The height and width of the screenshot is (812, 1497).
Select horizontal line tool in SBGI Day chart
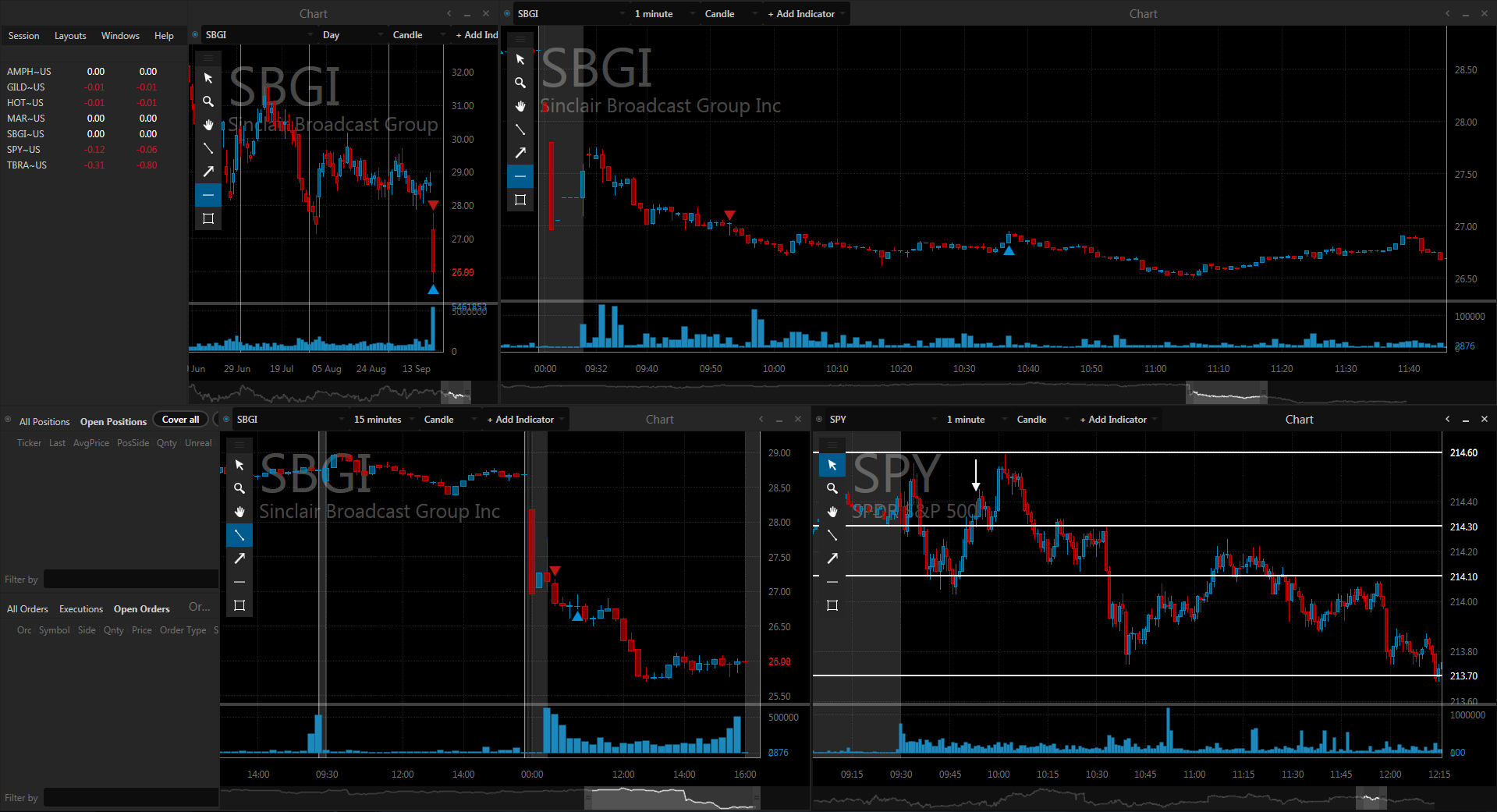pyautogui.click(x=208, y=195)
